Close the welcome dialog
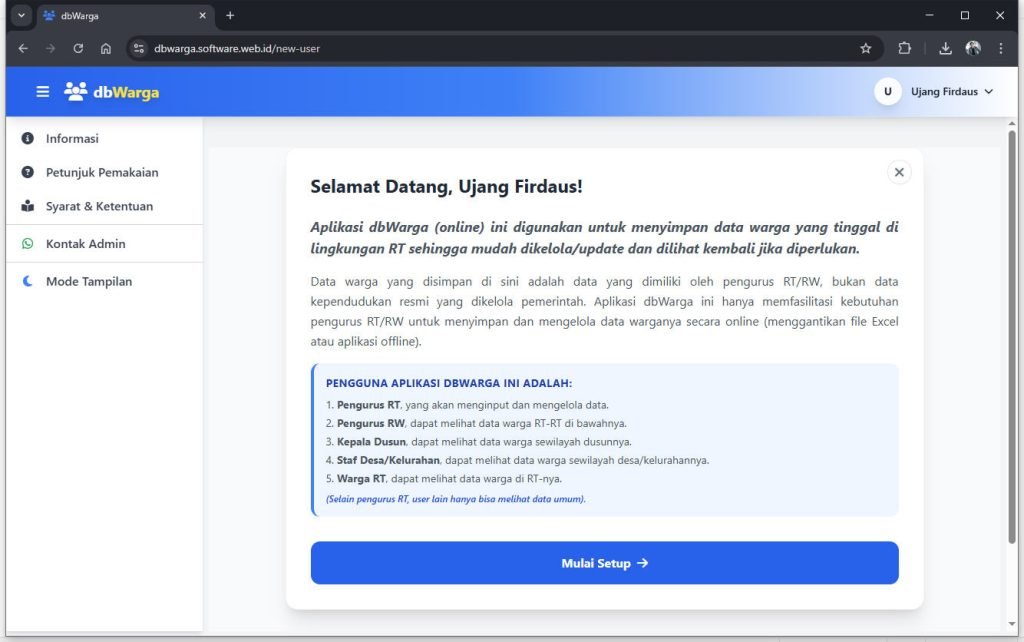 (x=899, y=172)
